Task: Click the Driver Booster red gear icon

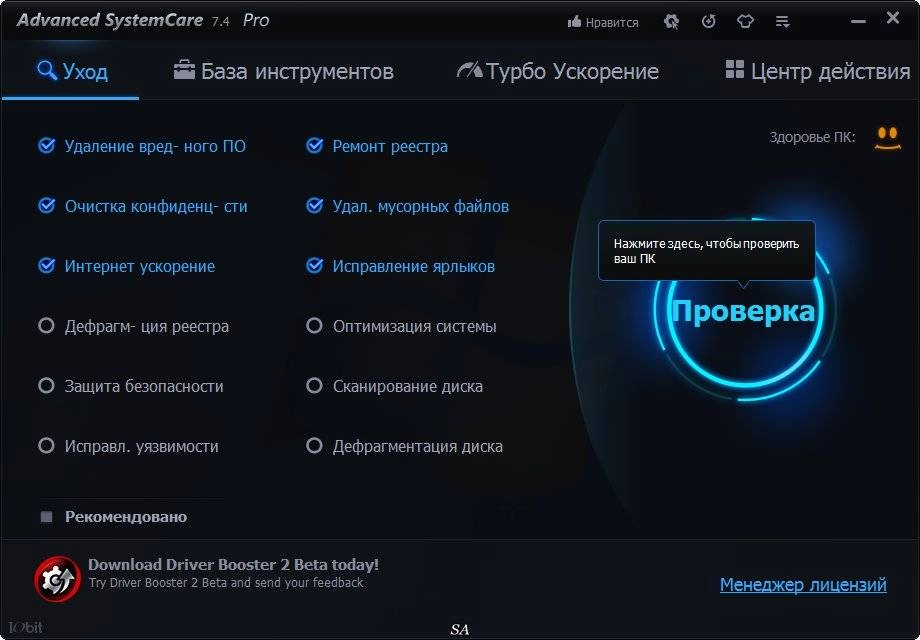Action: coord(57,580)
